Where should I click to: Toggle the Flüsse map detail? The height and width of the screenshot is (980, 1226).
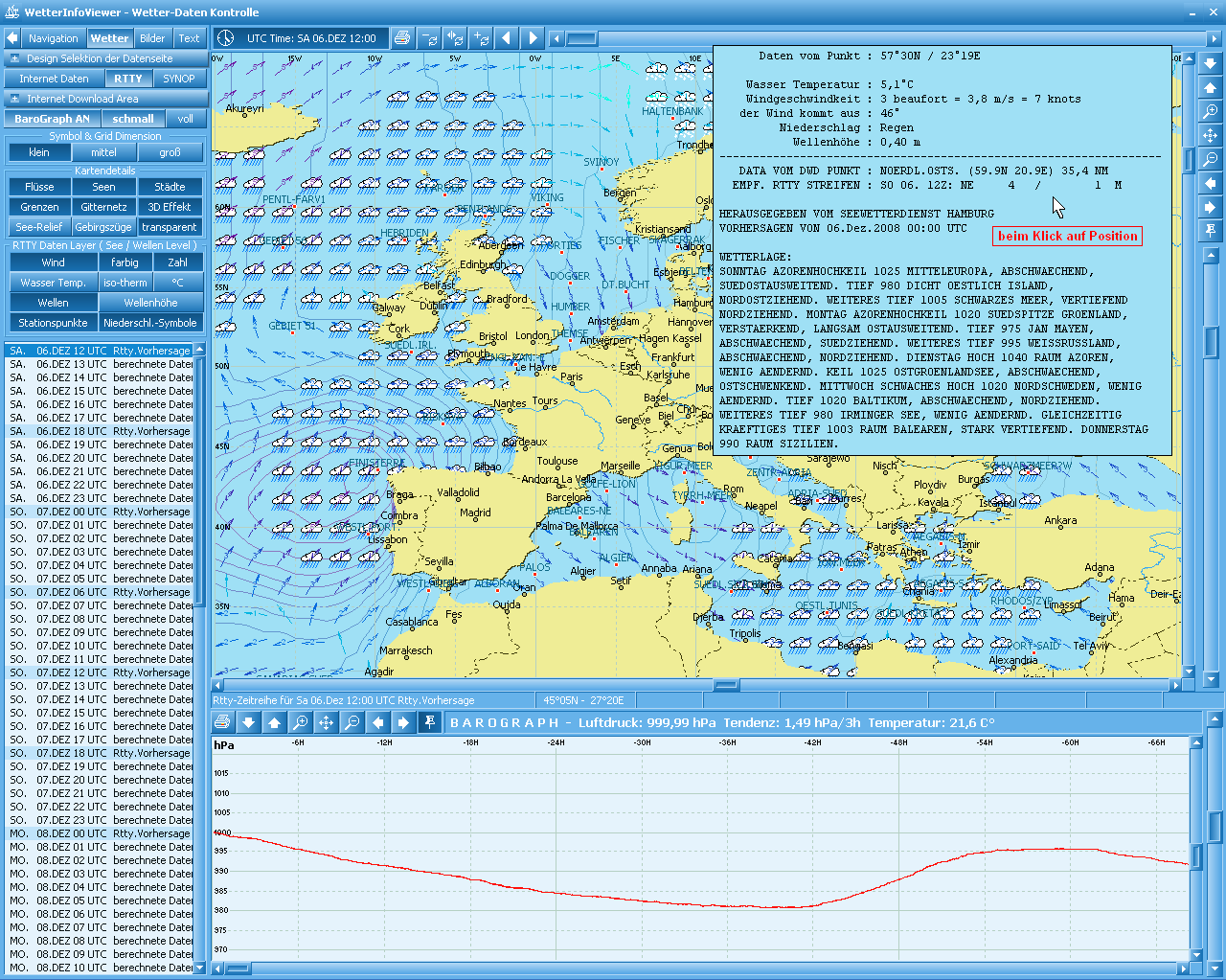(39, 187)
